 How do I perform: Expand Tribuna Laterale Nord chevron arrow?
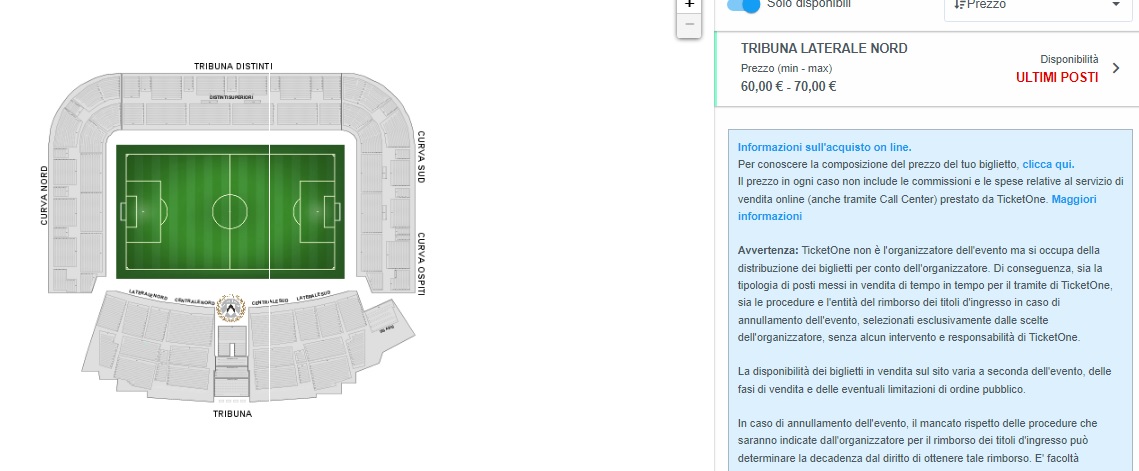click(1116, 68)
